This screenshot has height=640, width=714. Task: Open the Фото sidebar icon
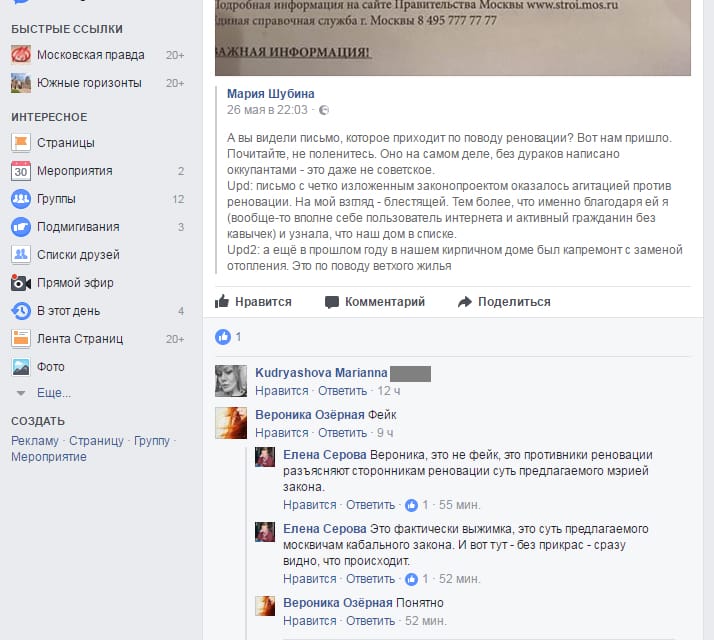coord(21,367)
